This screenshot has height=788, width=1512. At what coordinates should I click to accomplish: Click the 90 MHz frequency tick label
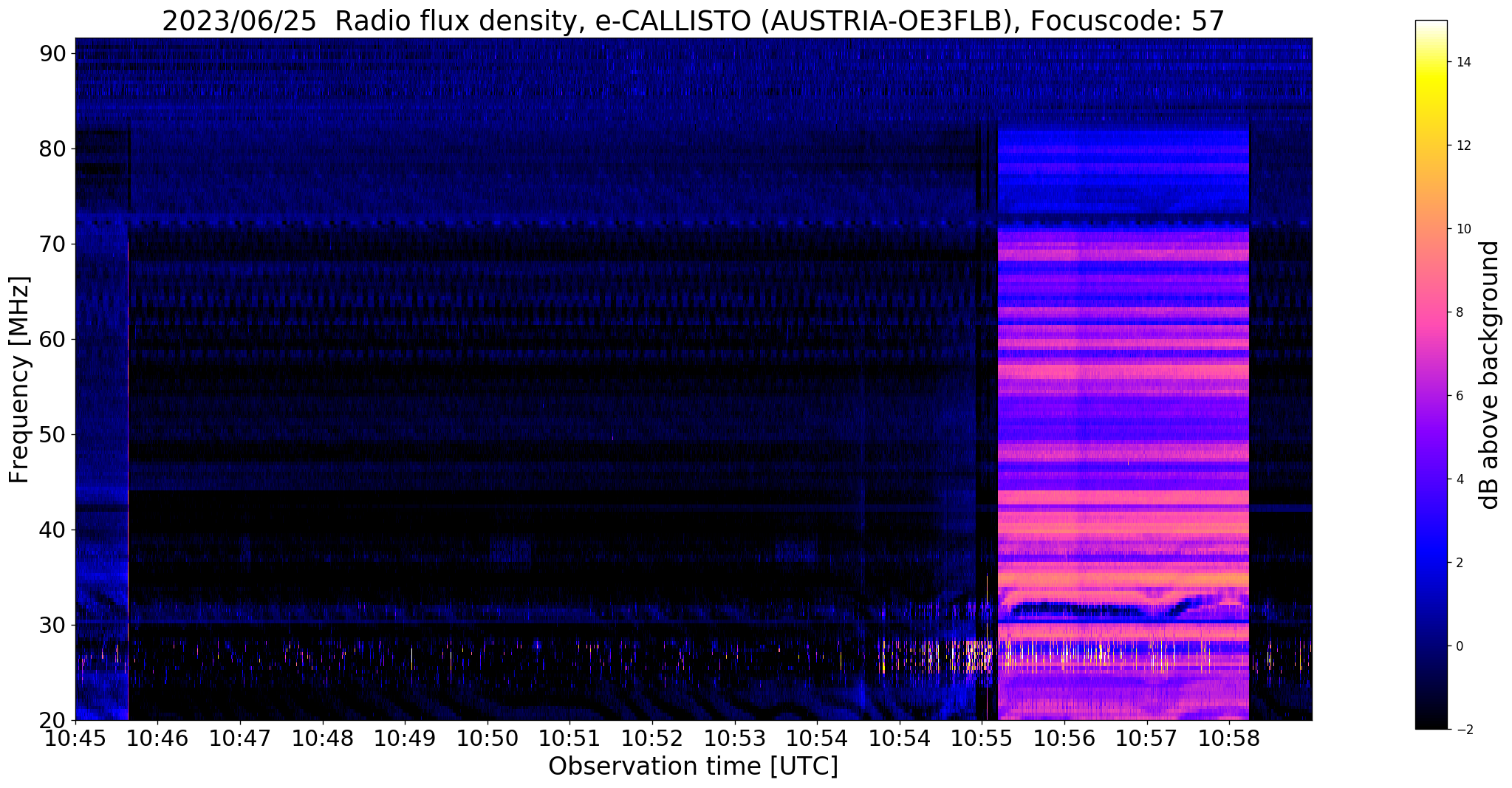click(x=53, y=53)
